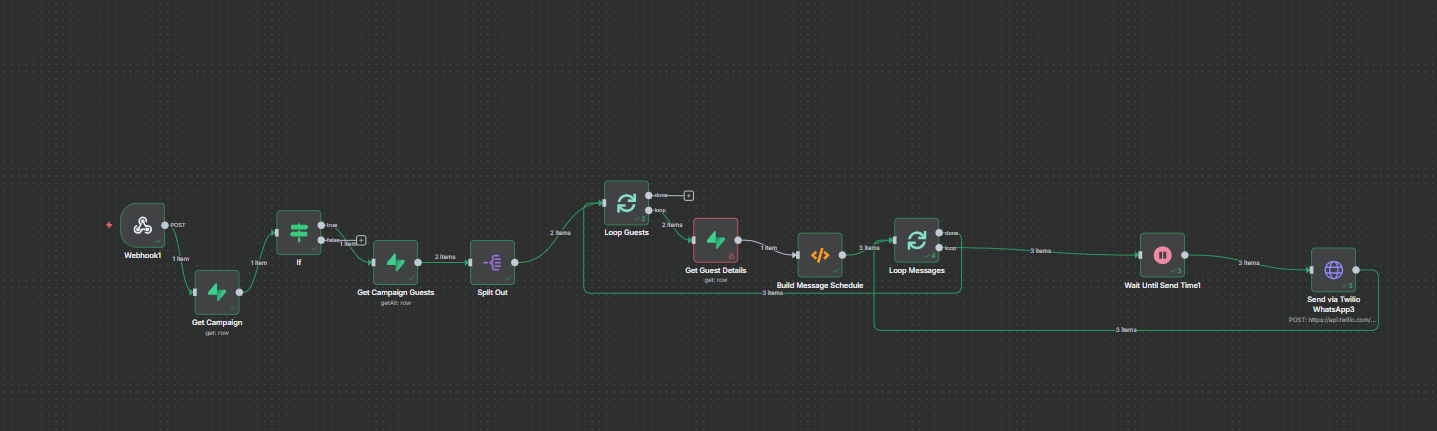Click the Get Campaign Guests output connector dot
The image size is (1437, 431).
point(418,262)
